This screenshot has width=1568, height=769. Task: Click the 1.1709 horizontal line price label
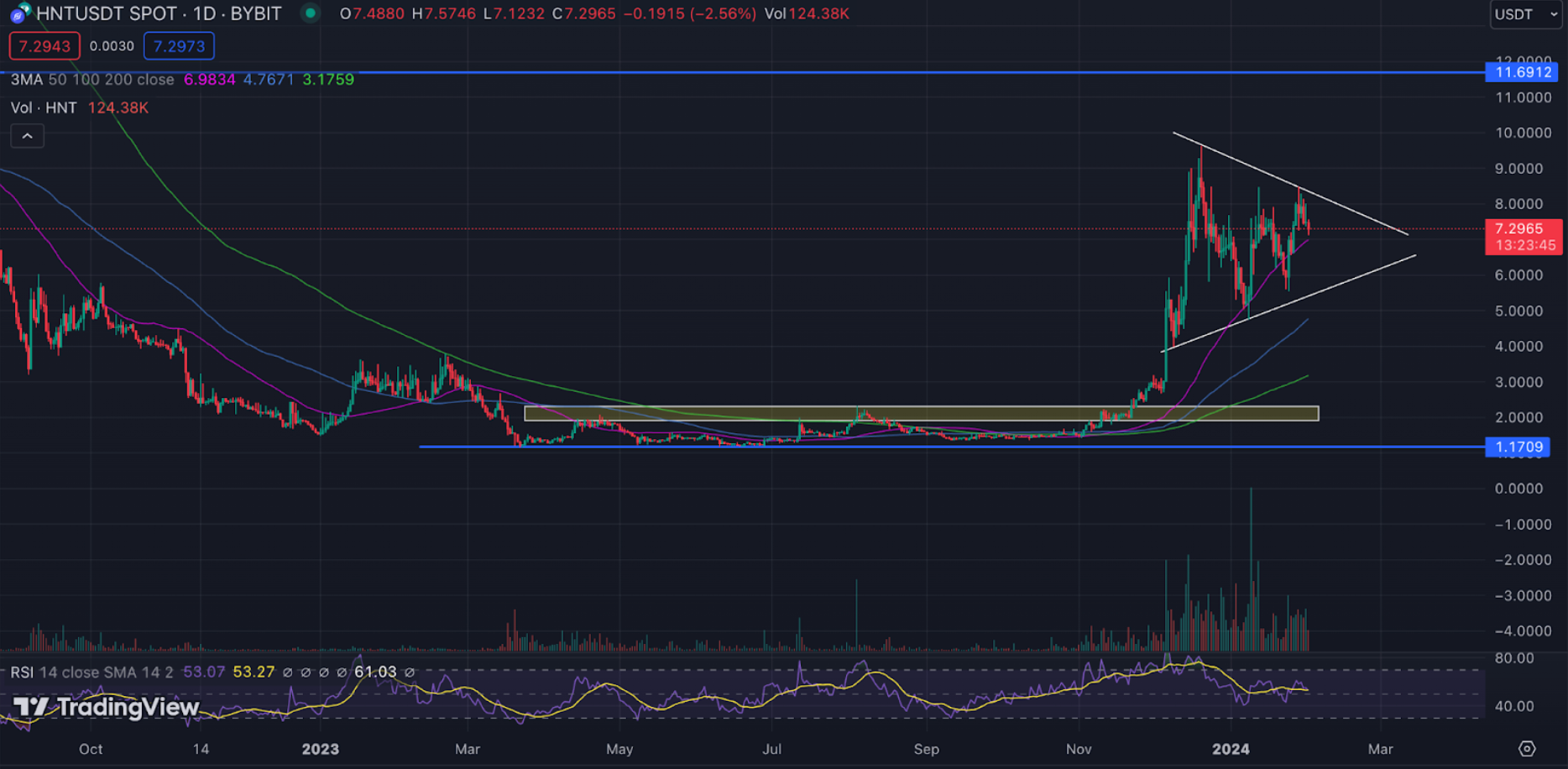tap(1518, 447)
